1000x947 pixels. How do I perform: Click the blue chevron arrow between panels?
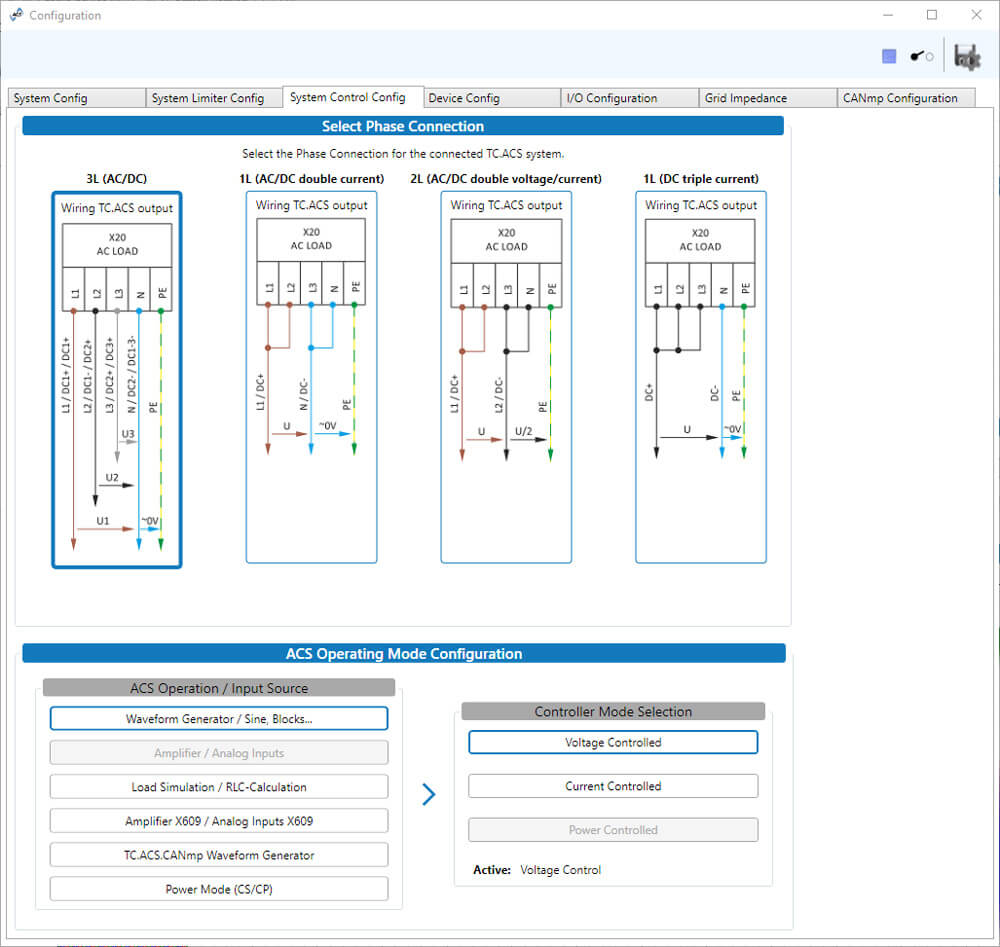coord(429,795)
